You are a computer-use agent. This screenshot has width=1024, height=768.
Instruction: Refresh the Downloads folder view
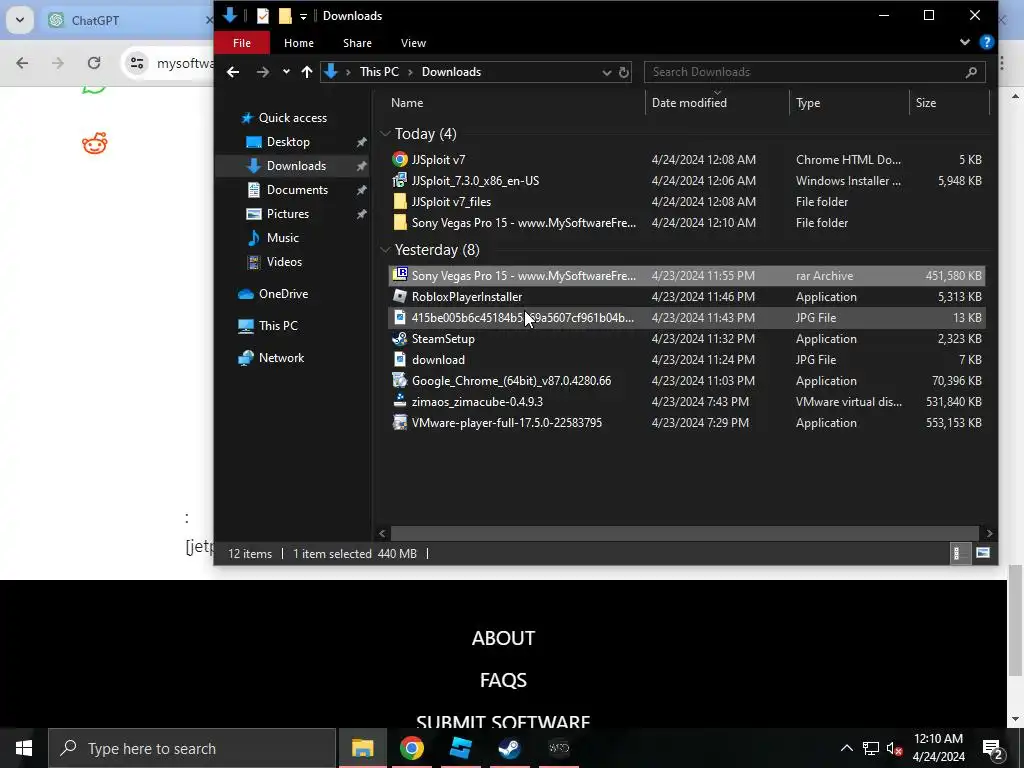(624, 72)
